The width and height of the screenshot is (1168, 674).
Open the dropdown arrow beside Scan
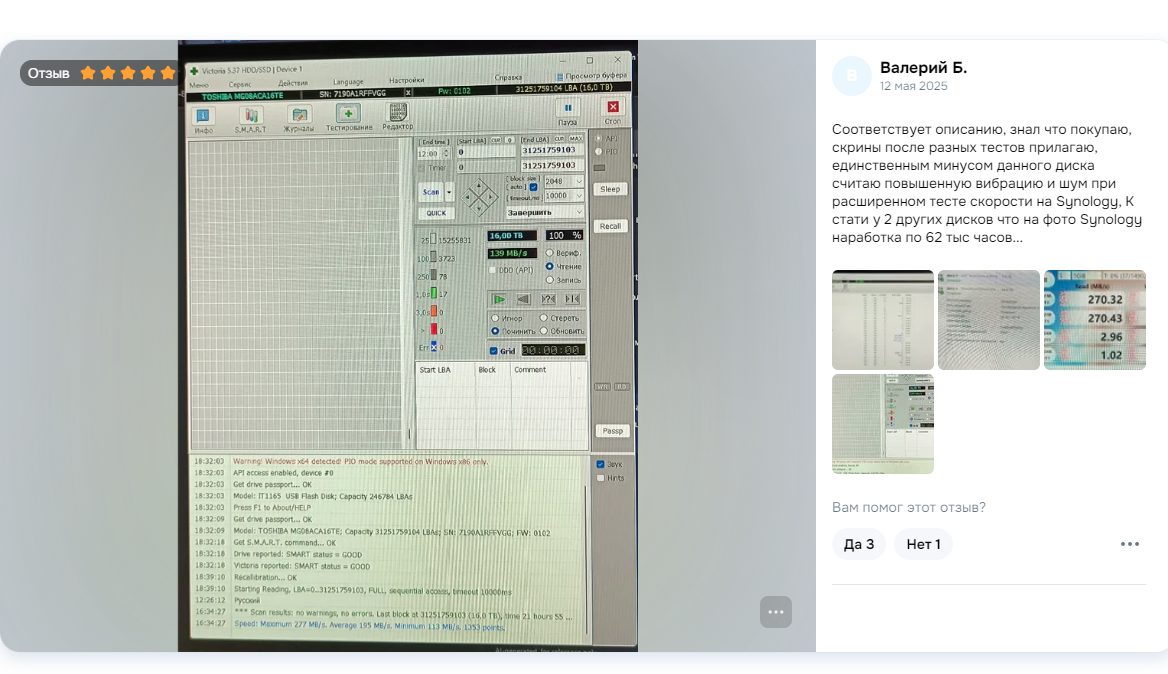coord(449,192)
